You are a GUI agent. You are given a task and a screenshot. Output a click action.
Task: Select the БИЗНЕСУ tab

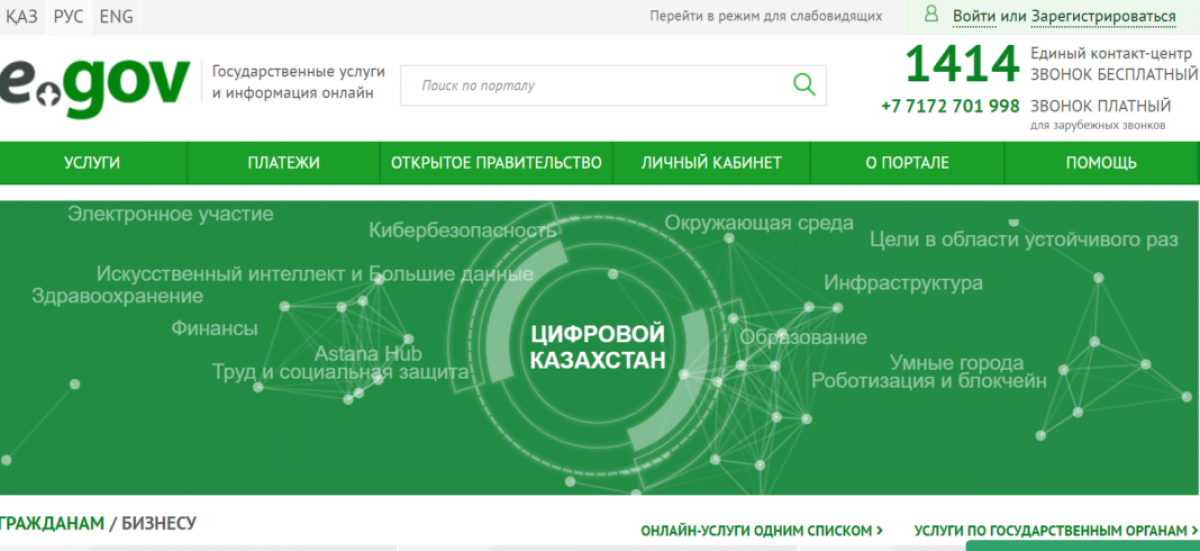(x=159, y=523)
